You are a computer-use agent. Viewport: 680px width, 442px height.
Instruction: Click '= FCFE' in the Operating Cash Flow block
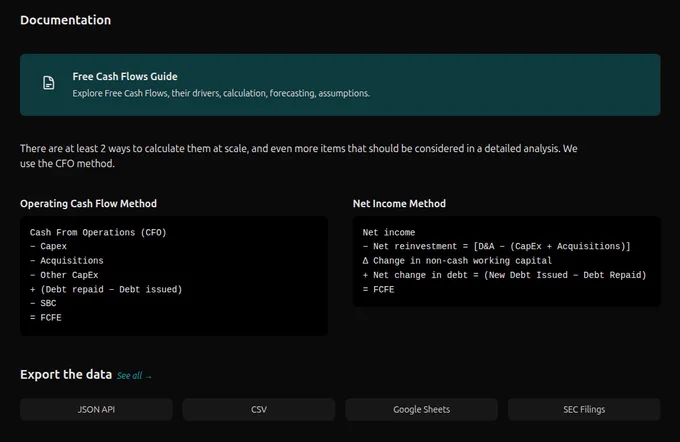46,318
